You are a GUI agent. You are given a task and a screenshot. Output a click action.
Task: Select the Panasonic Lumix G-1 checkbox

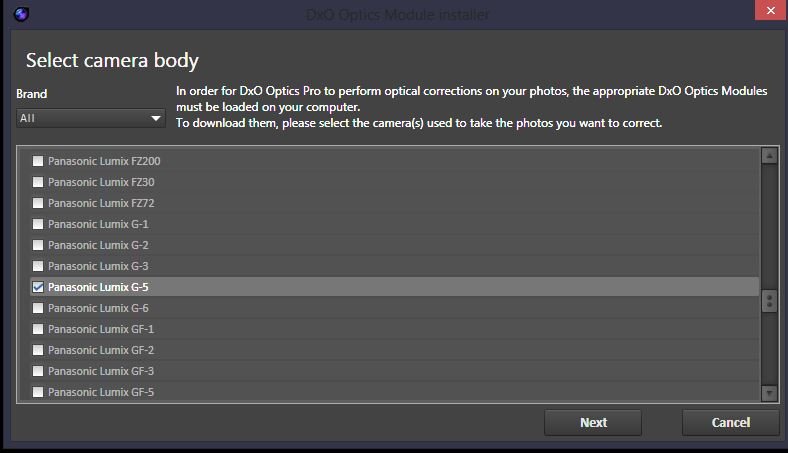point(38,224)
